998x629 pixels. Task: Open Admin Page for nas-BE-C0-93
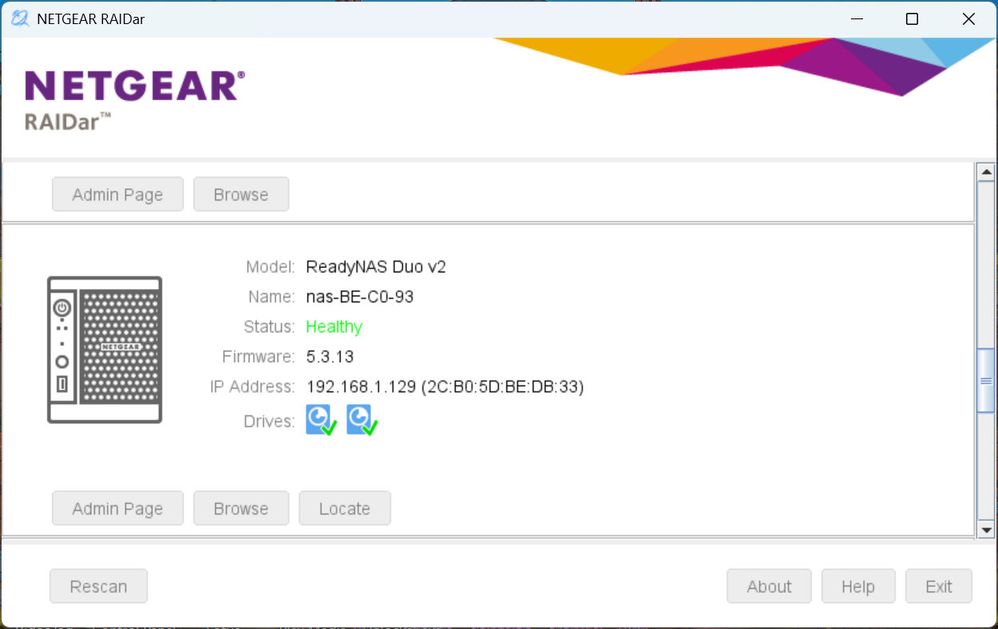click(x=118, y=508)
